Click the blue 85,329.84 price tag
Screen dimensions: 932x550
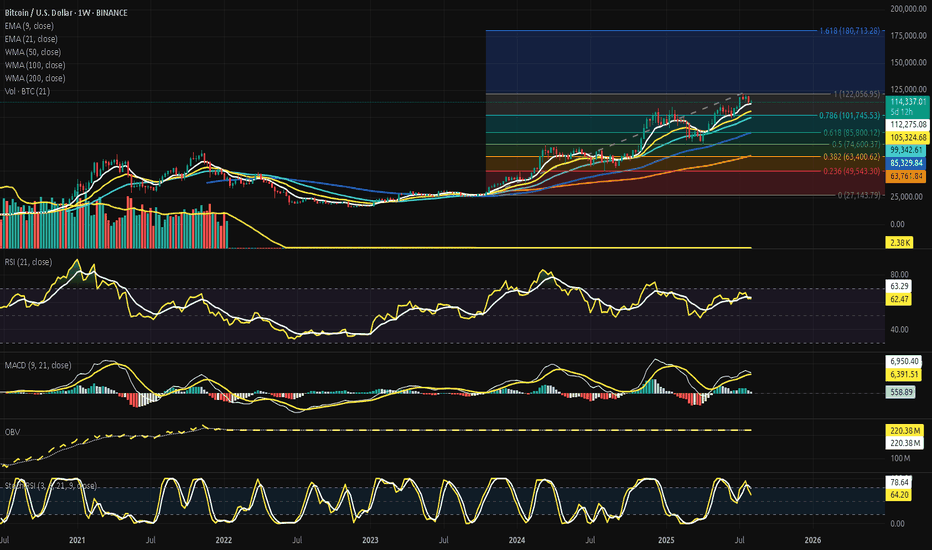[x=906, y=163]
